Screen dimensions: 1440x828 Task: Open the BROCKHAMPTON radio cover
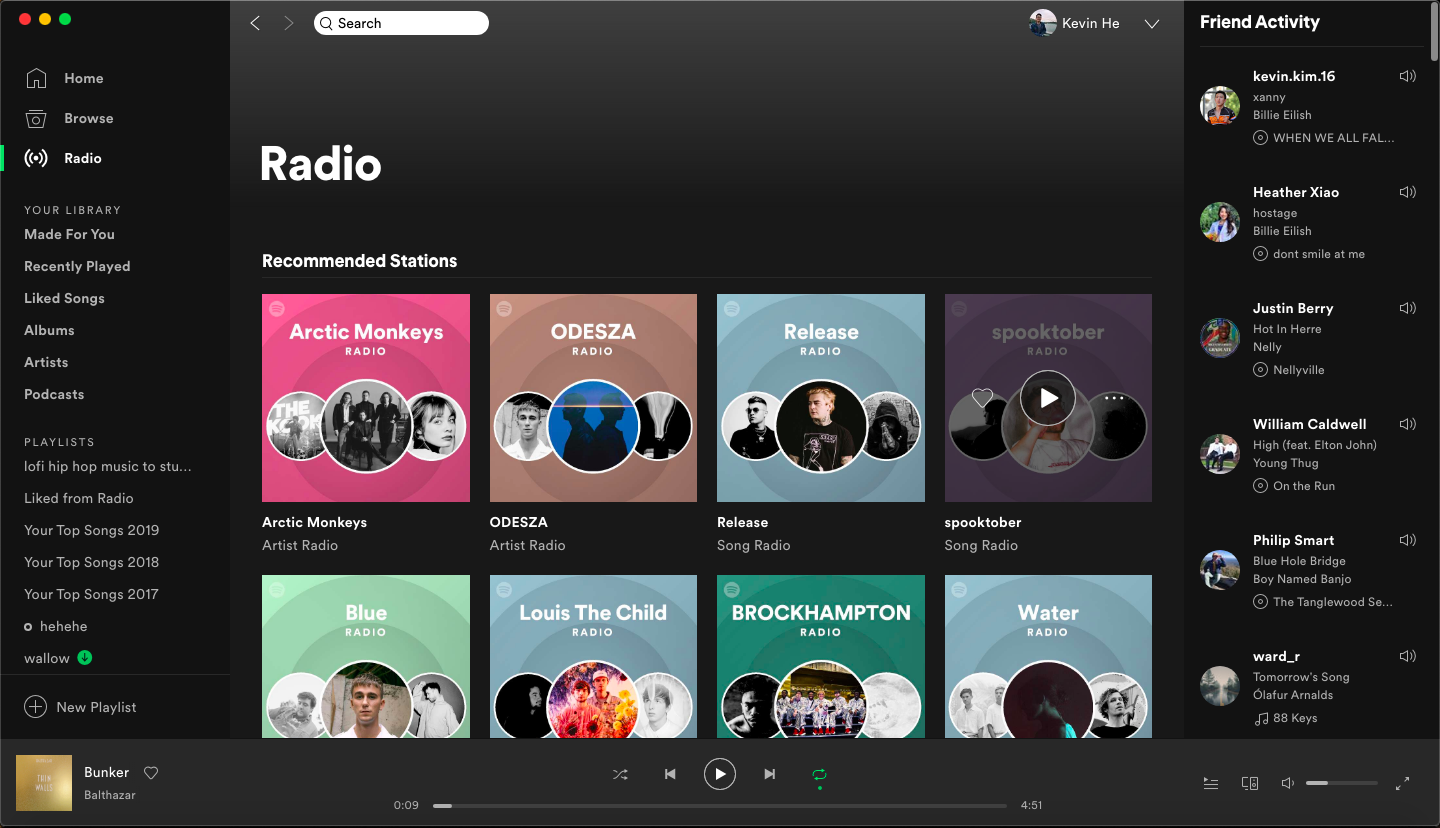point(821,657)
